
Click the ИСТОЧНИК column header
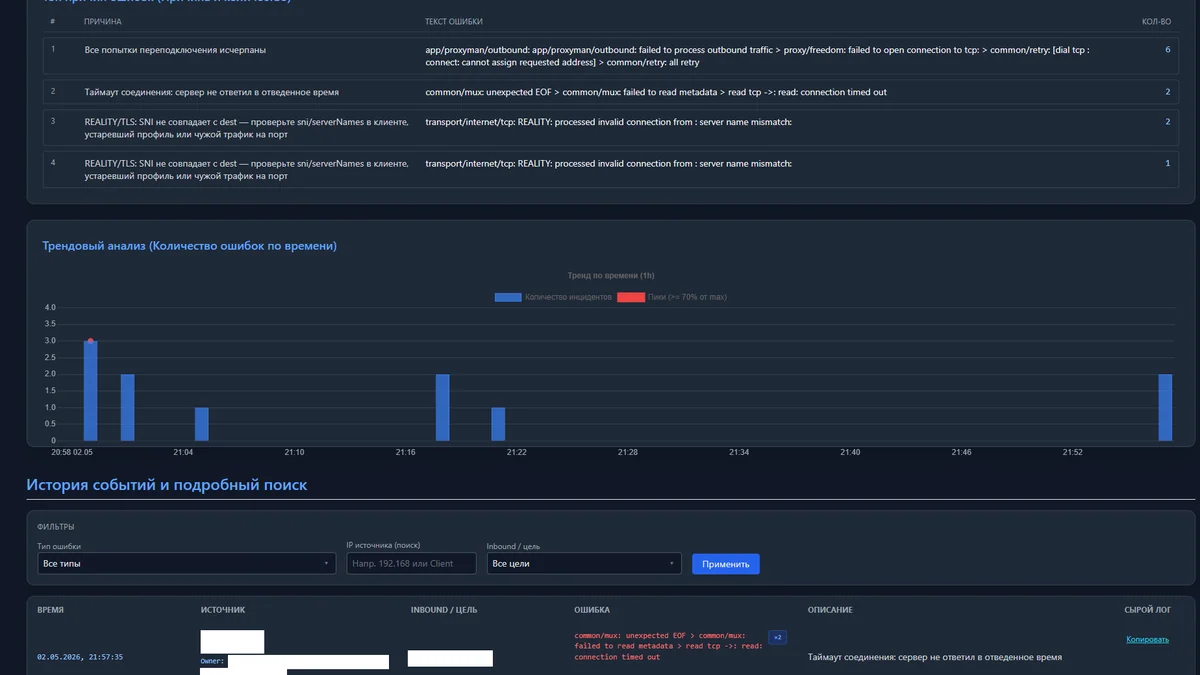tap(223, 609)
